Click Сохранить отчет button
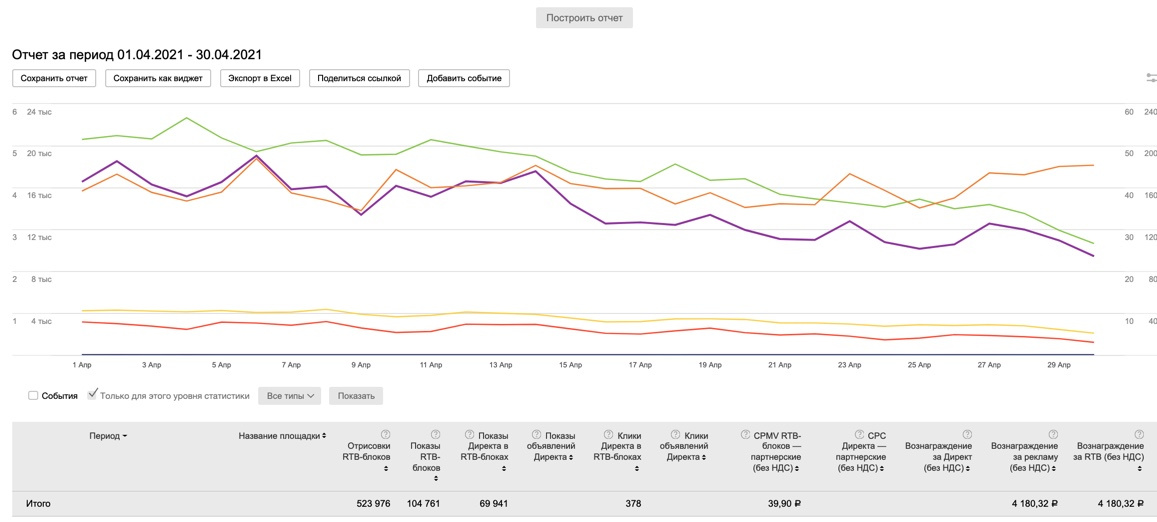Viewport: 1157px width, 522px height. (54, 78)
